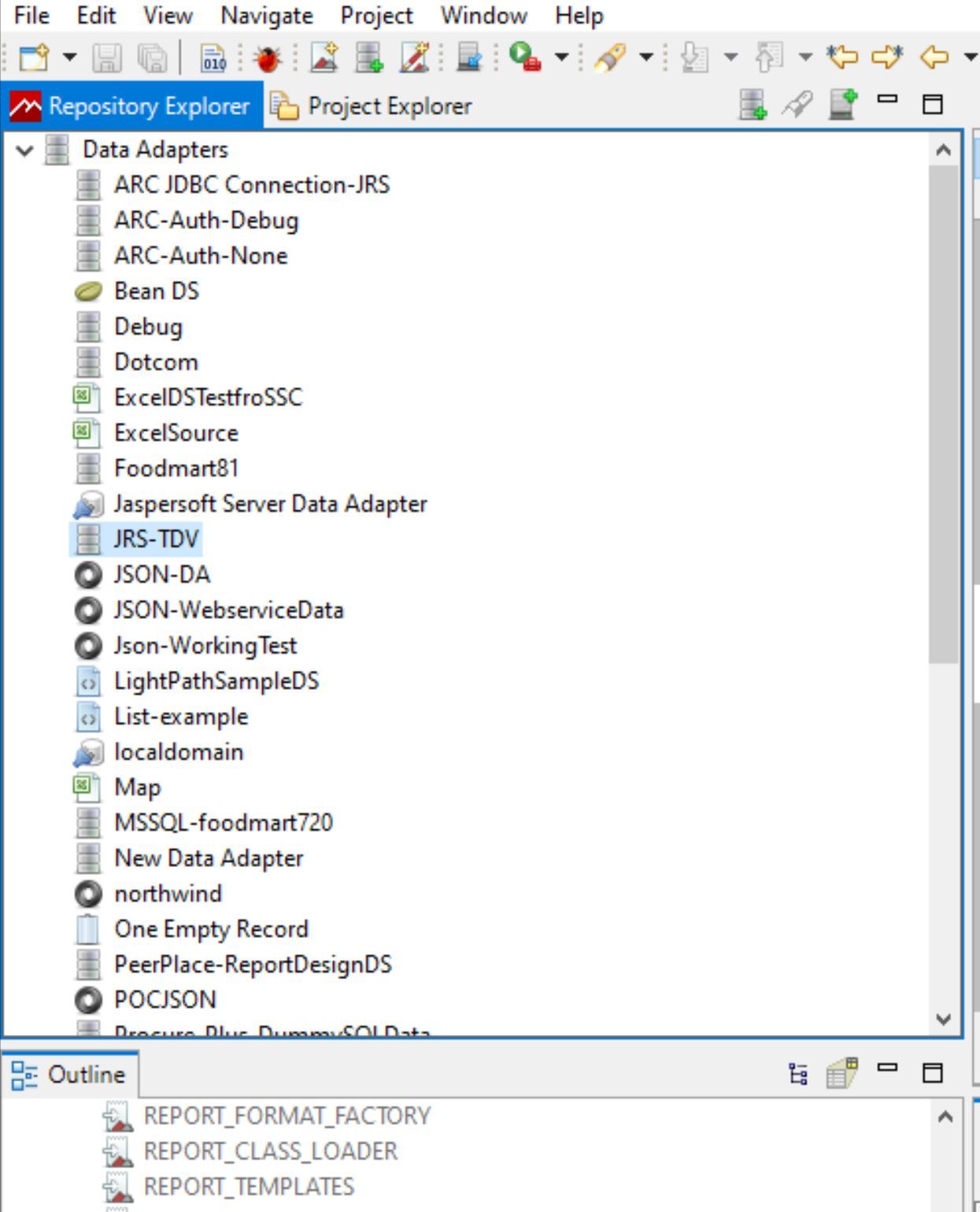This screenshot has width=980, height=1212.
Task: Click the Run External Tools icon
Action: click(x=525, y=57)
